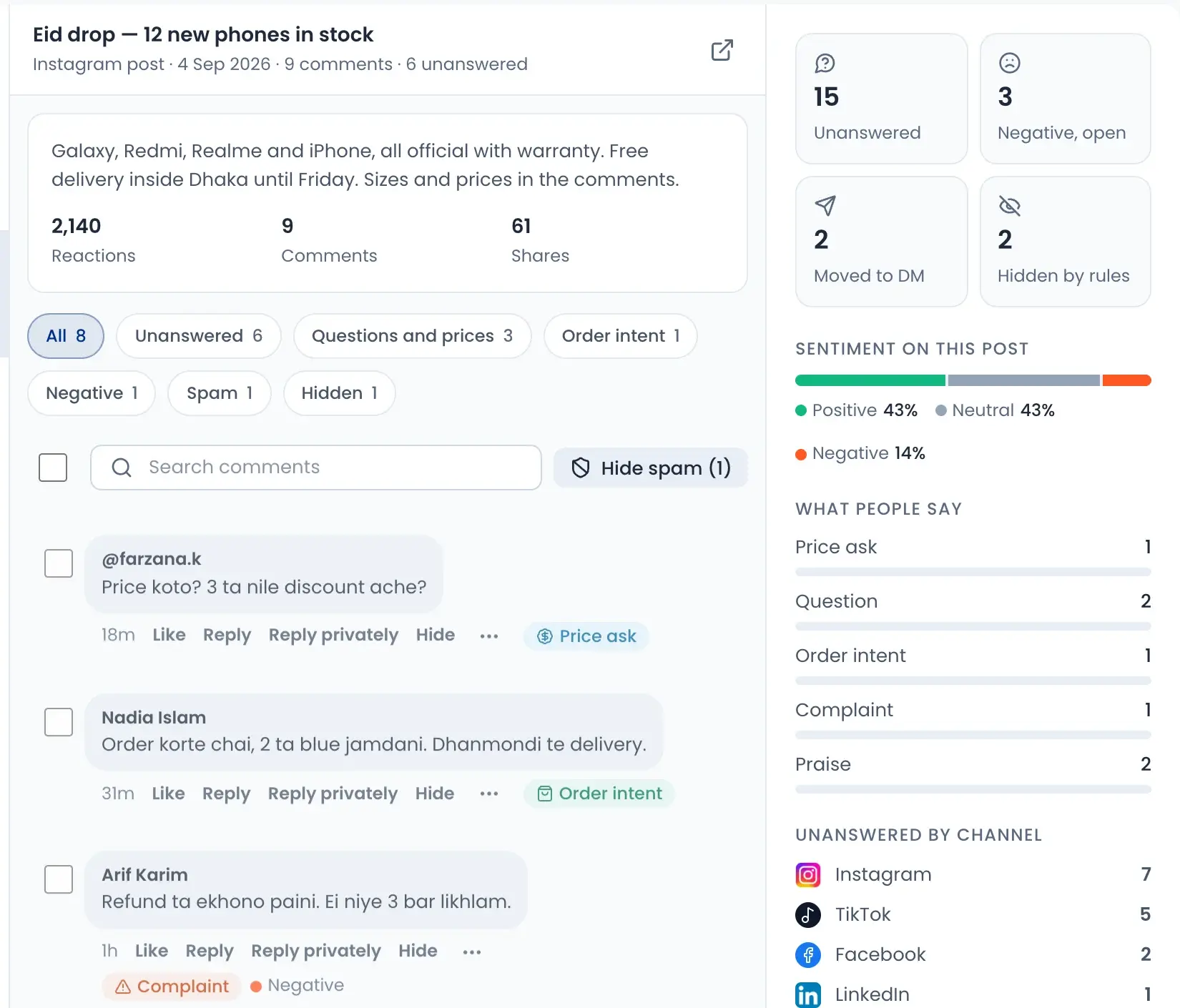Reply privately to @farzana.k
This screenshot has width=1180, height=1008.
[334, 635]
